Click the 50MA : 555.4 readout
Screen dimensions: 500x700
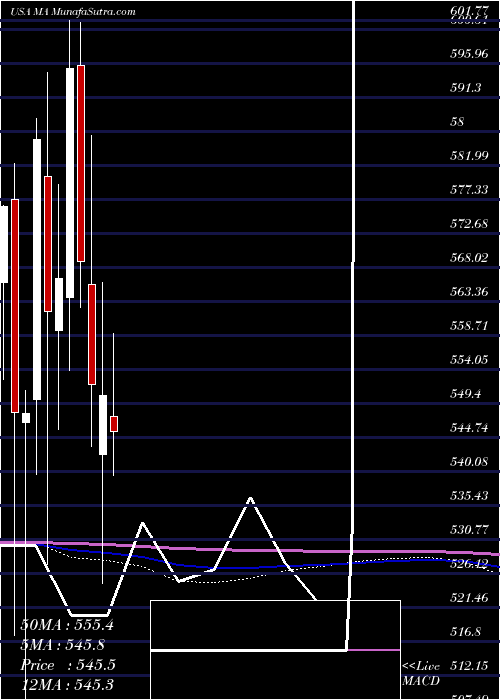(67, 625)
